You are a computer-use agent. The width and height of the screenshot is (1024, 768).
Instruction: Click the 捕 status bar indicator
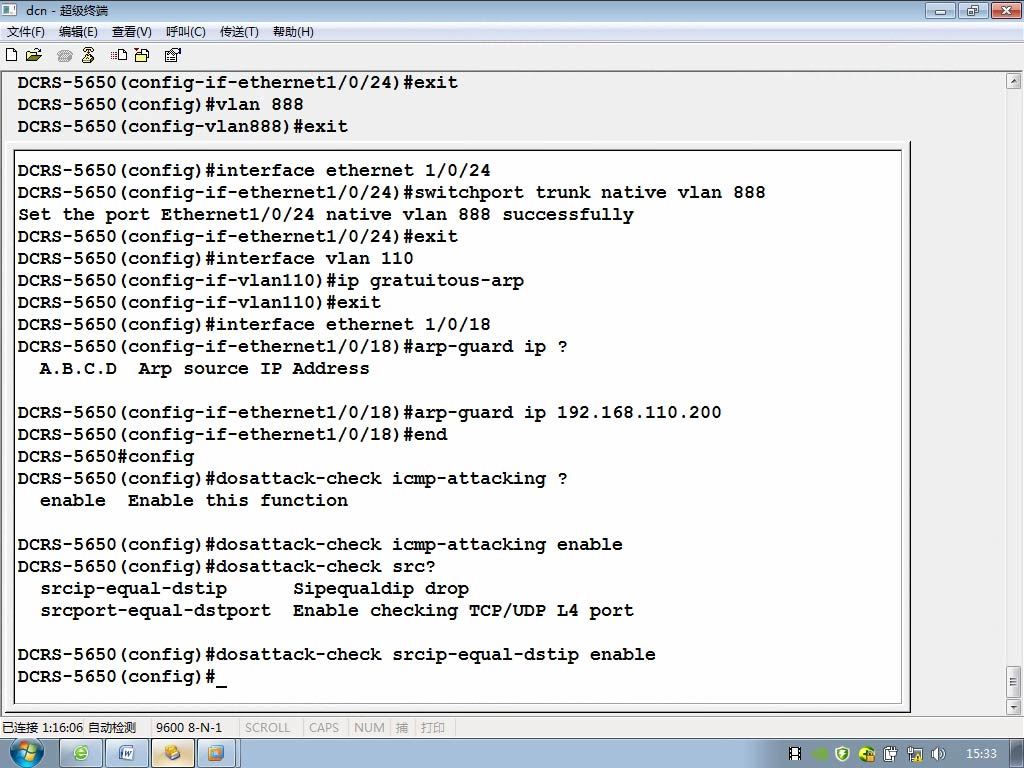coord(402,727)
